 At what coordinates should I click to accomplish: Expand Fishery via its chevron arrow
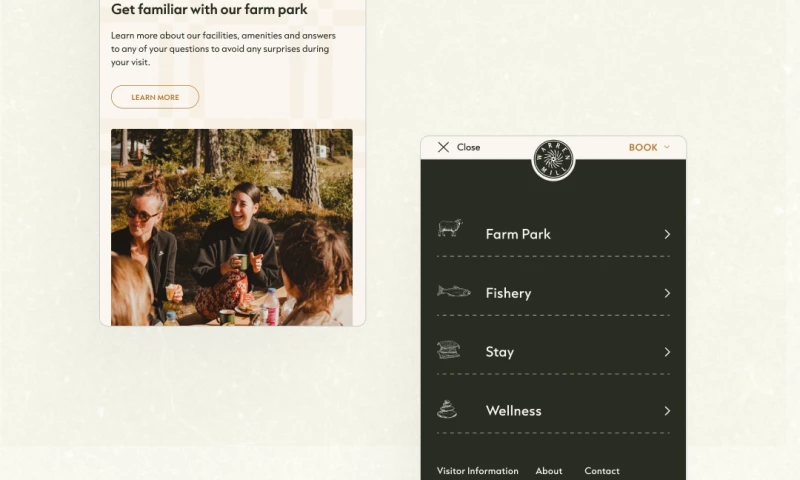[667, 293]
